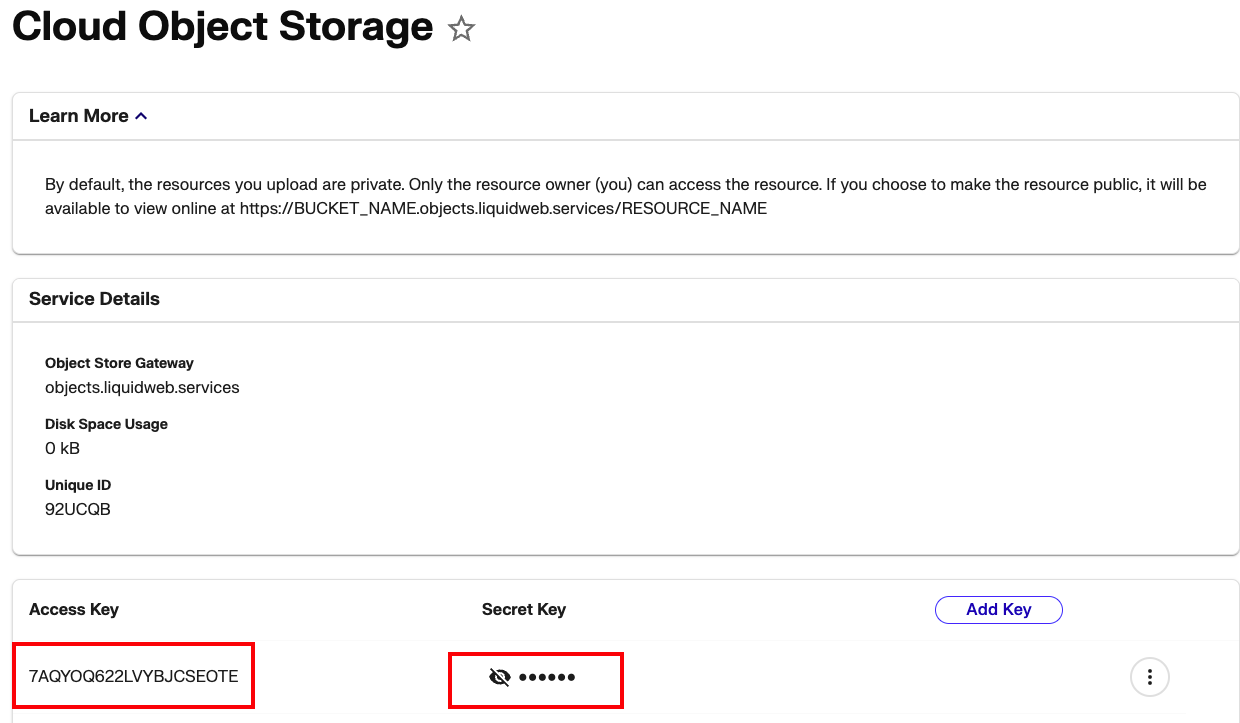
Task: Click the objects.liquidweb.services gateway value
Action: pos(142,387)
